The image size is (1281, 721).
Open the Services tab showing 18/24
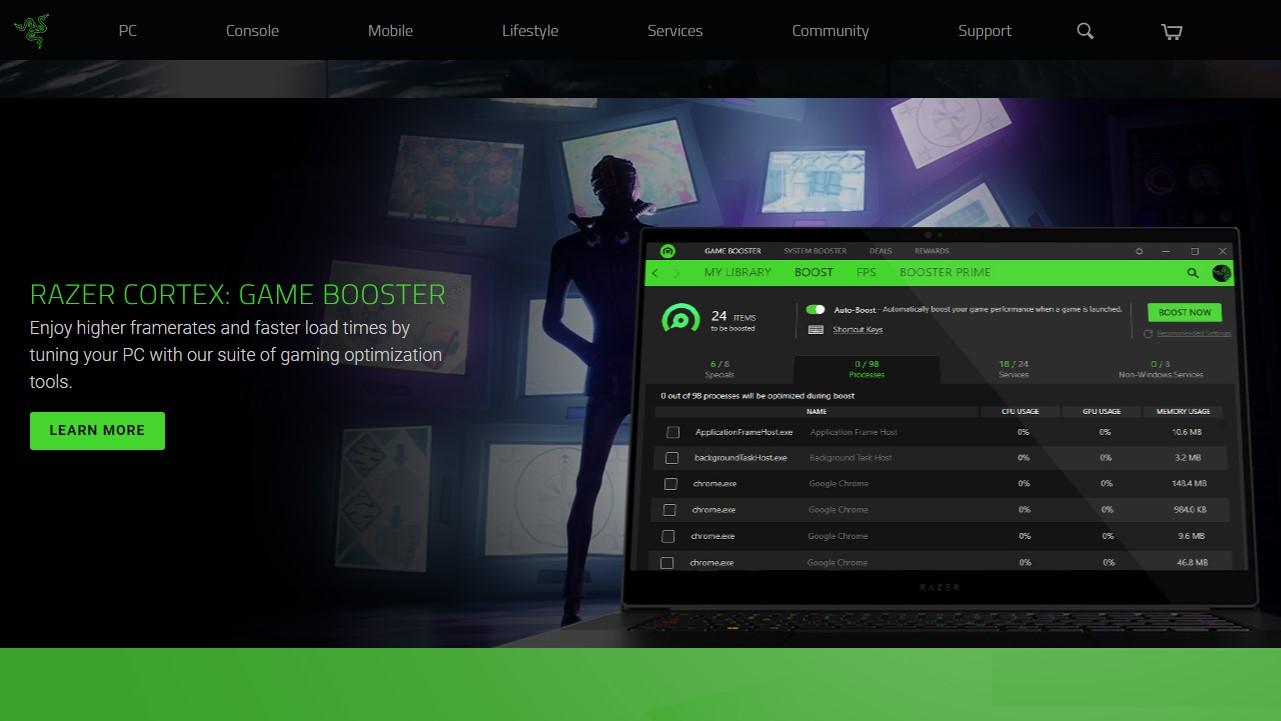pyautogui.click(x=1013, y=369)
